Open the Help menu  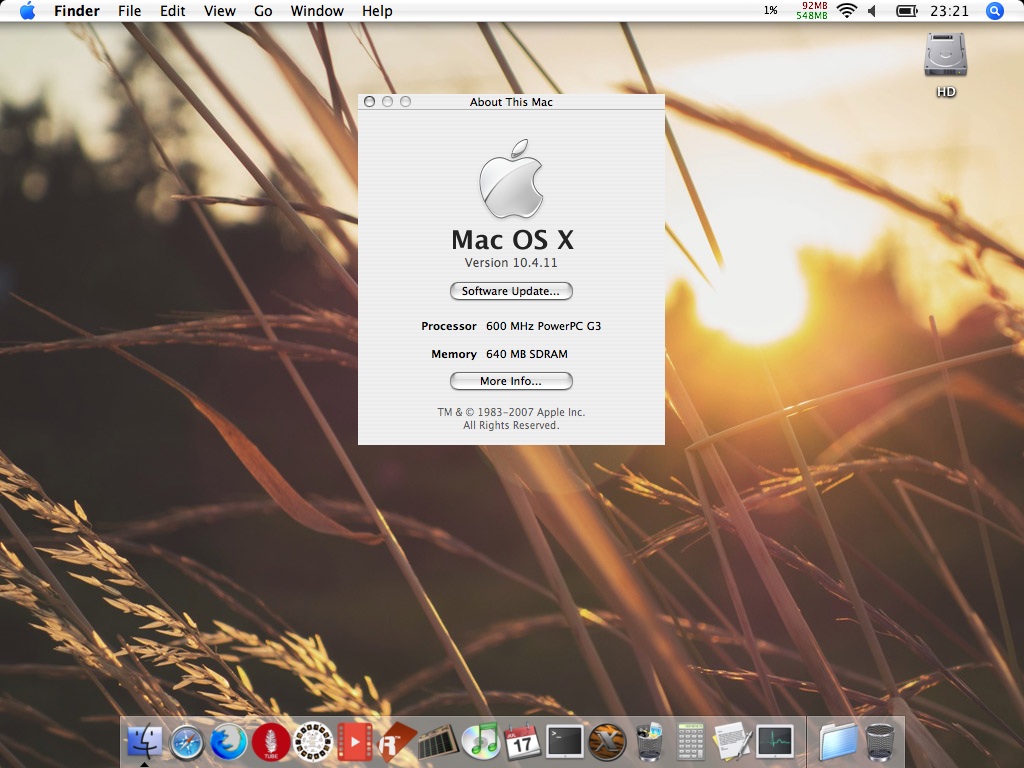(377, 10)
